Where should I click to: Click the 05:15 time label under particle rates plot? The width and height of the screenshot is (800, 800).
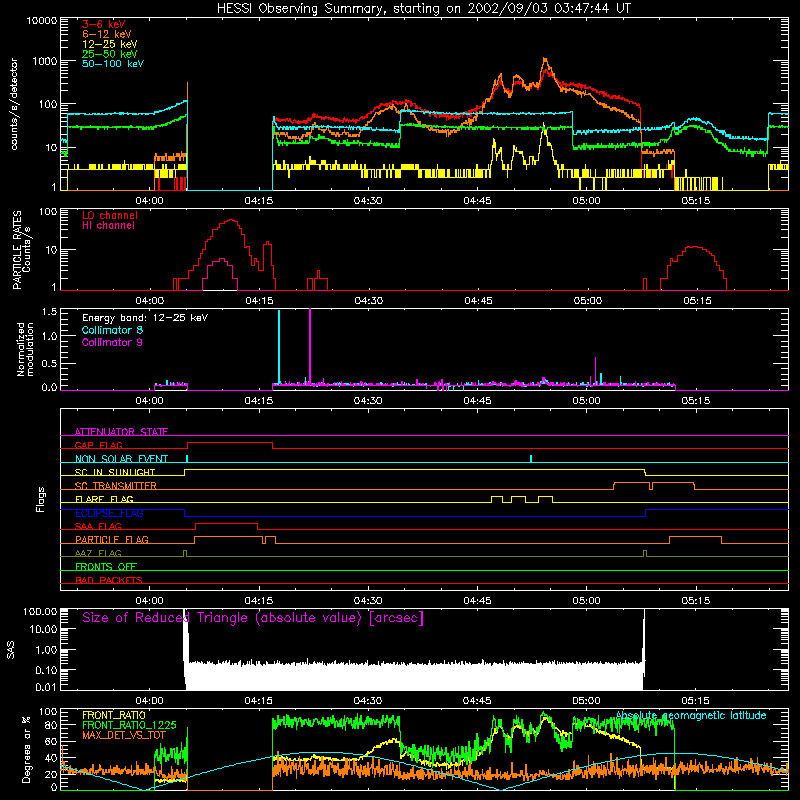click(697, 301)
